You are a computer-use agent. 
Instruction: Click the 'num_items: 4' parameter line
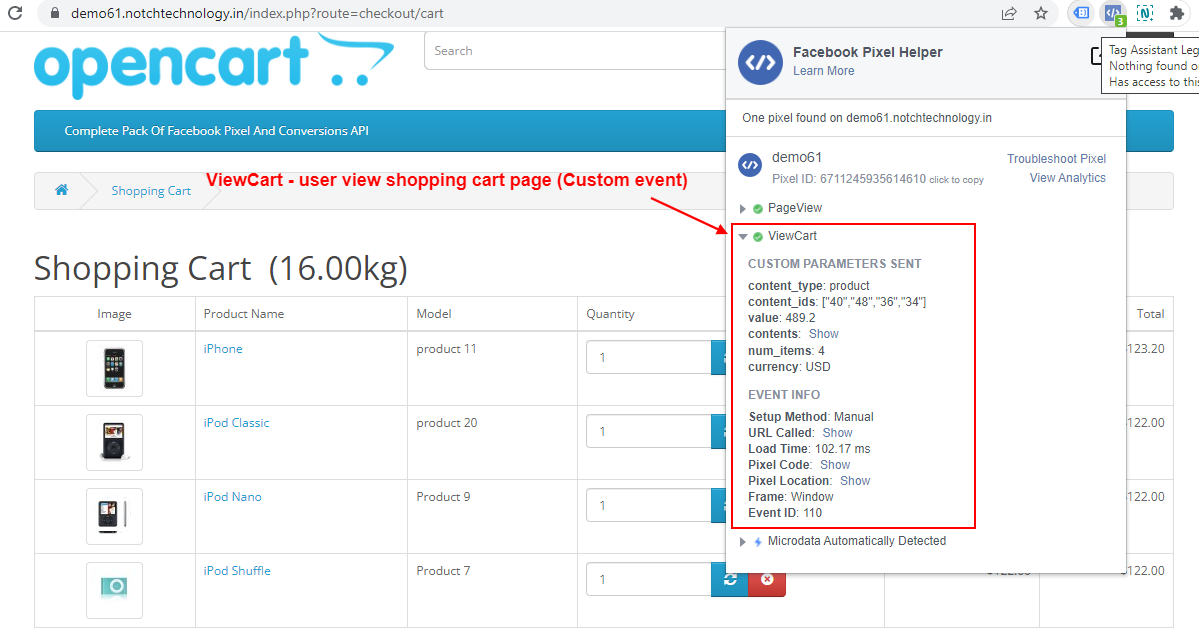click(x=786, y=351)
